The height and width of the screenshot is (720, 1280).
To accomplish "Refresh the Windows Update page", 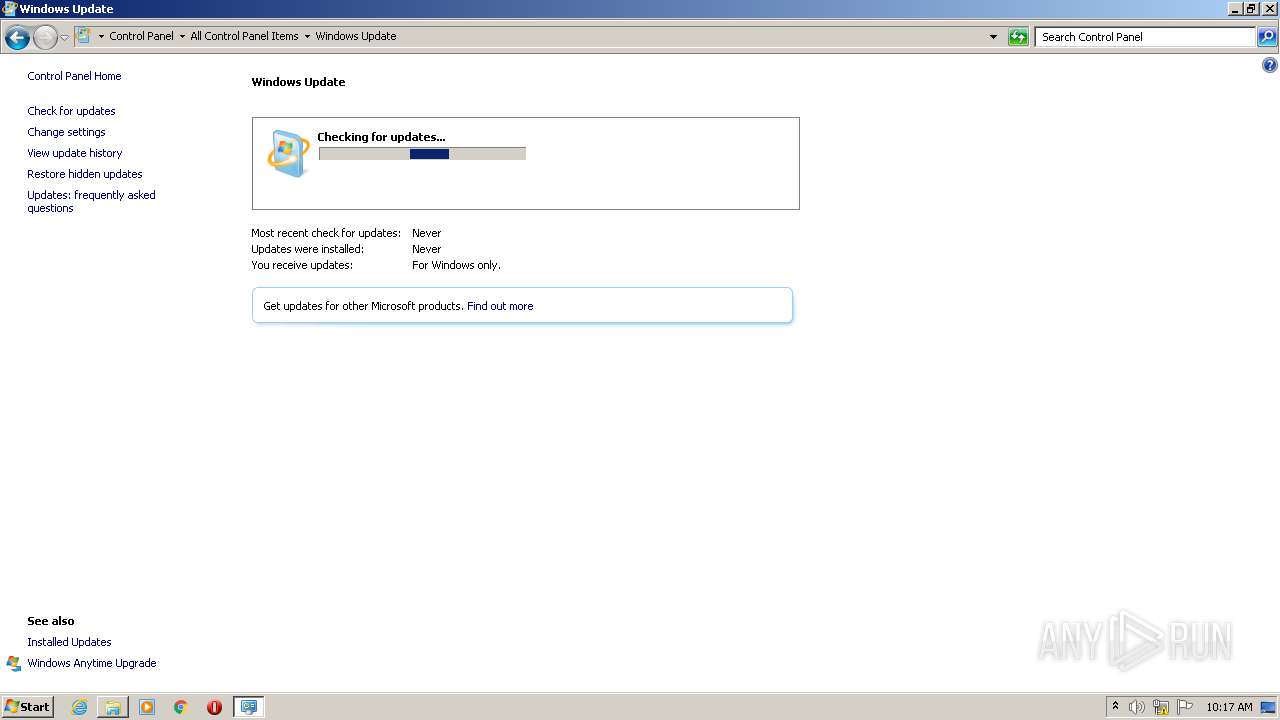I will (x=1018, y=37).
